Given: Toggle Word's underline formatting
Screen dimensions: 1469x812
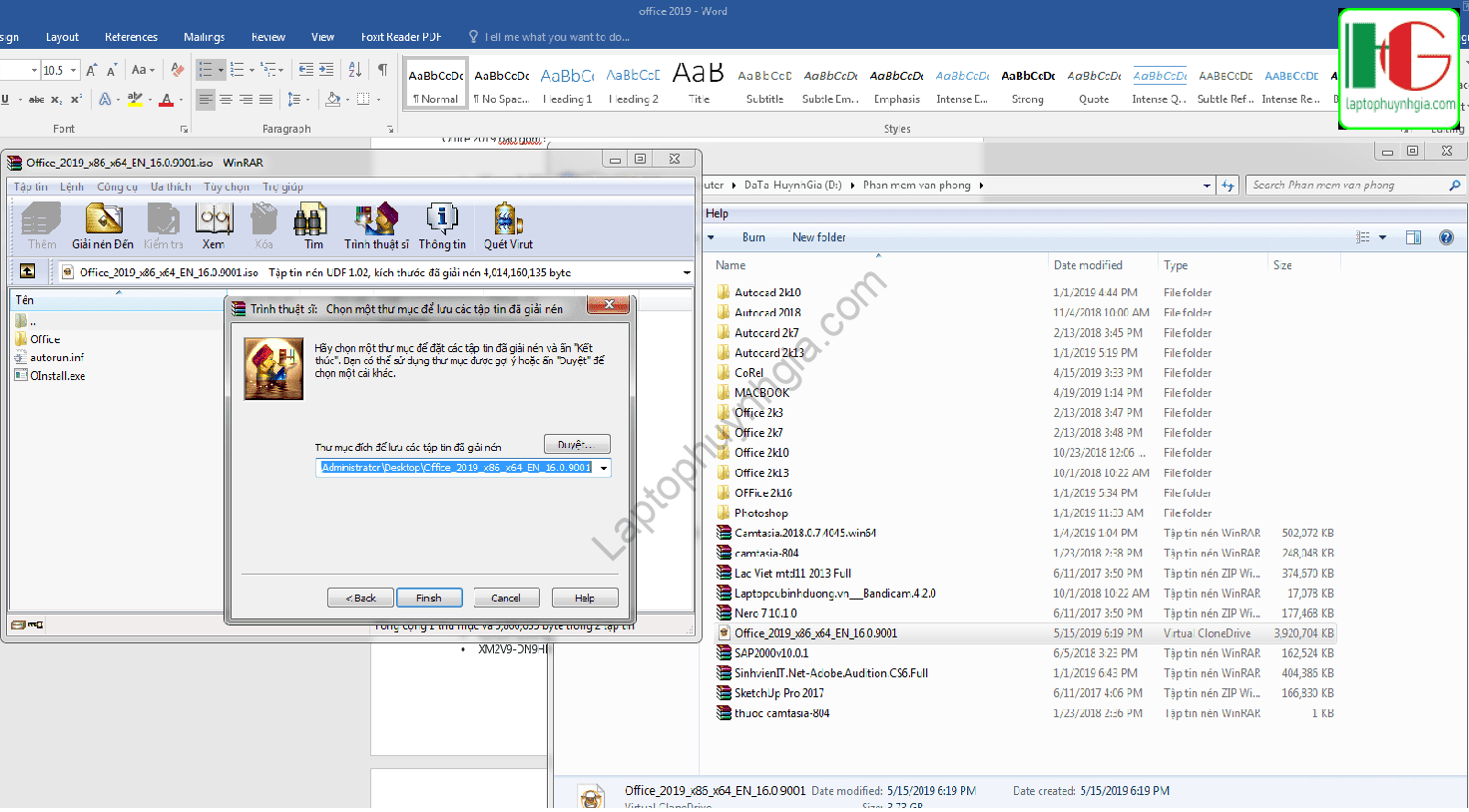Looking at the screenshot, I should tap(5, 100).
